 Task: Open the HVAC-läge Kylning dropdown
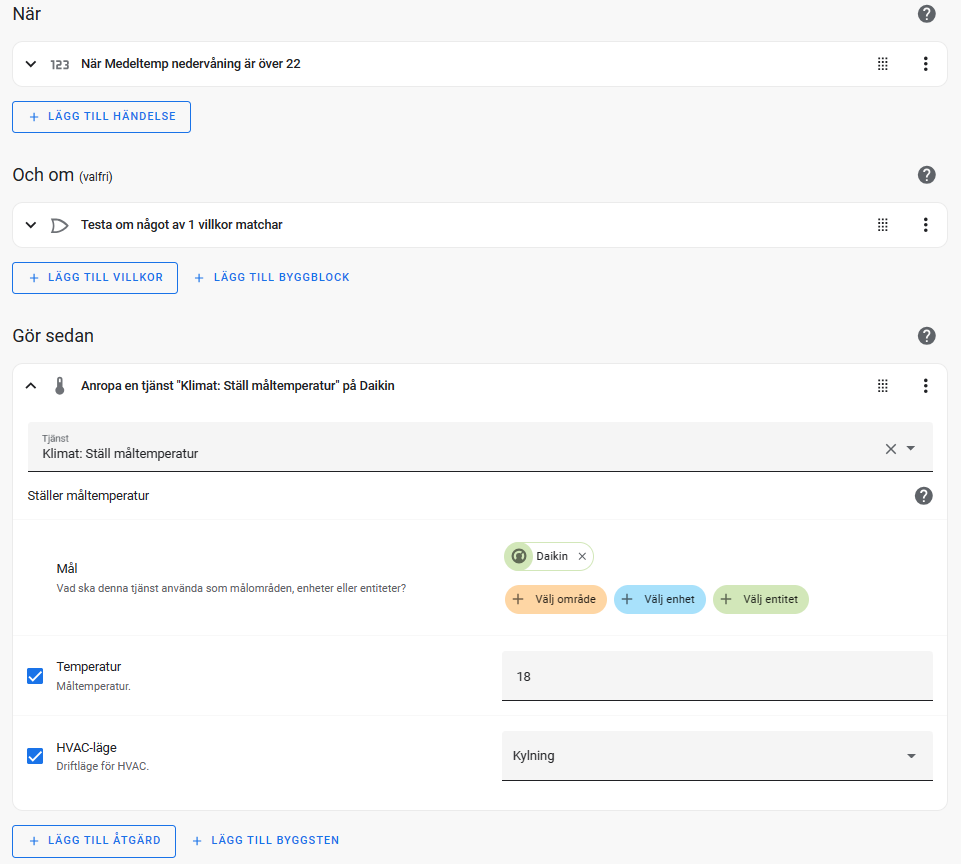716,756
